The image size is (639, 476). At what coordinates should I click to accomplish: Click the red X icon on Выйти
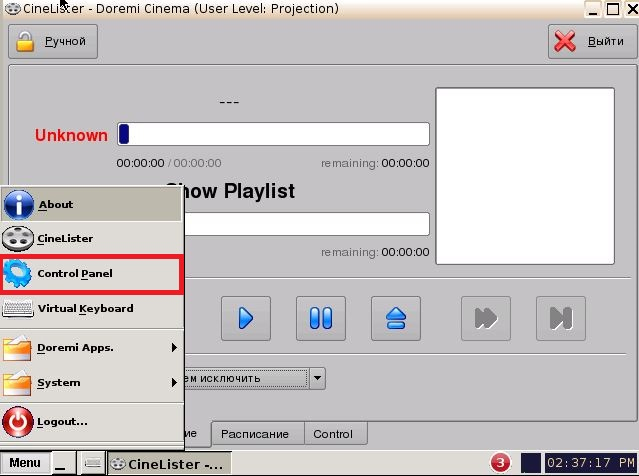(565, 41)
